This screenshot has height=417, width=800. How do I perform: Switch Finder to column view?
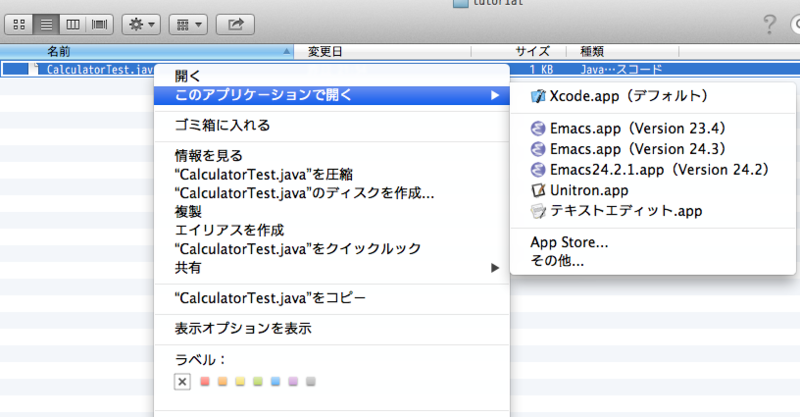[73, 24]
